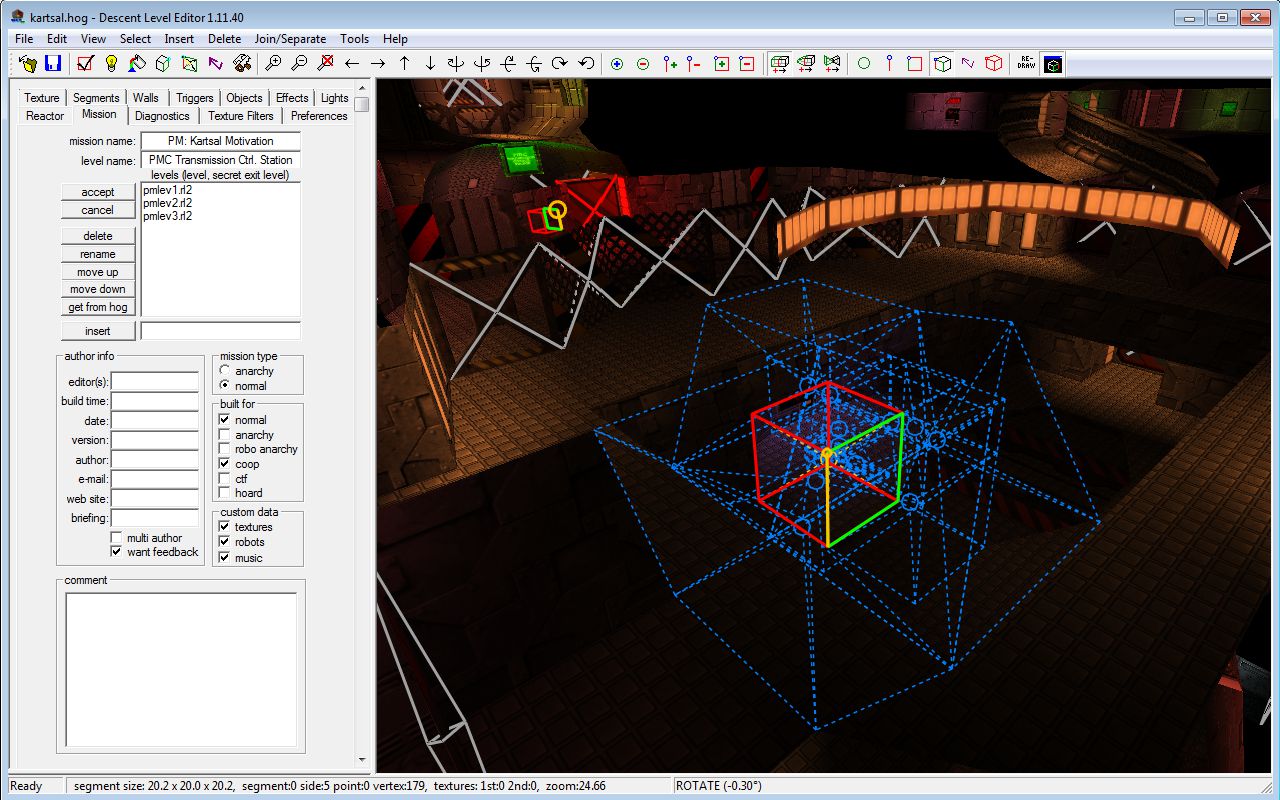1280x800 pixels.
Task: Click the red checkmark box toolbar icon
Action: [x=85, y=64]
